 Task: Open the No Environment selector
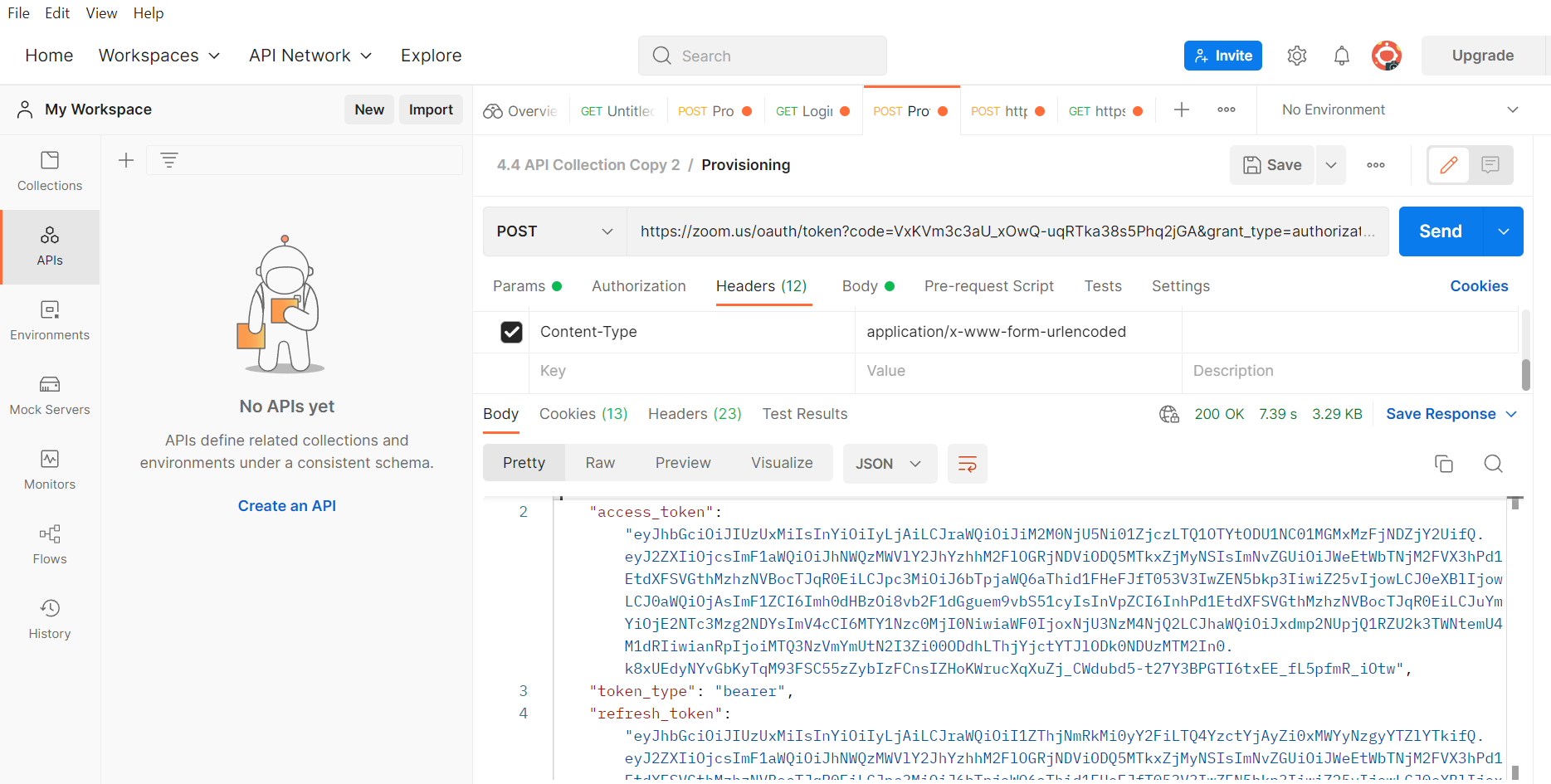(1399, 110)
